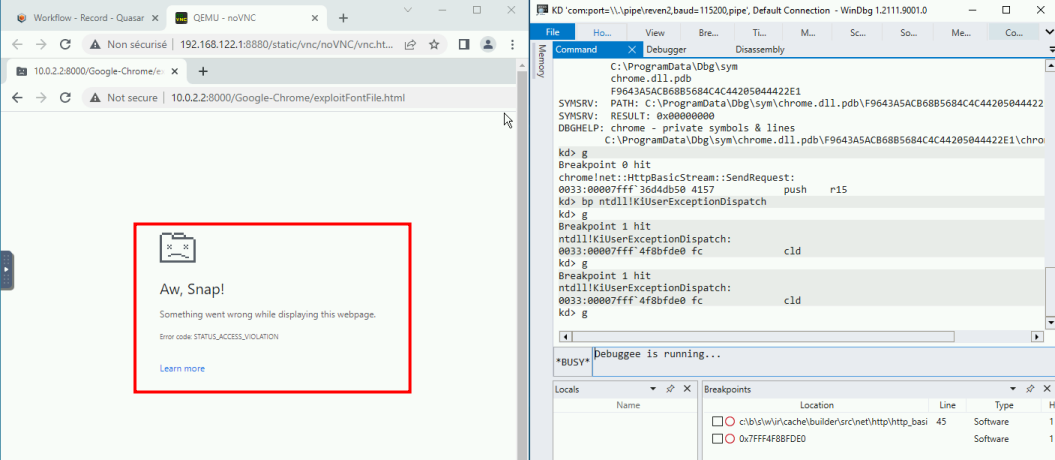Image resolution: width=1055 pixels, height=460 pixels.
Task: Switch to the View ribbon tab
Action: pyautogui.click(x=655, y=32)
